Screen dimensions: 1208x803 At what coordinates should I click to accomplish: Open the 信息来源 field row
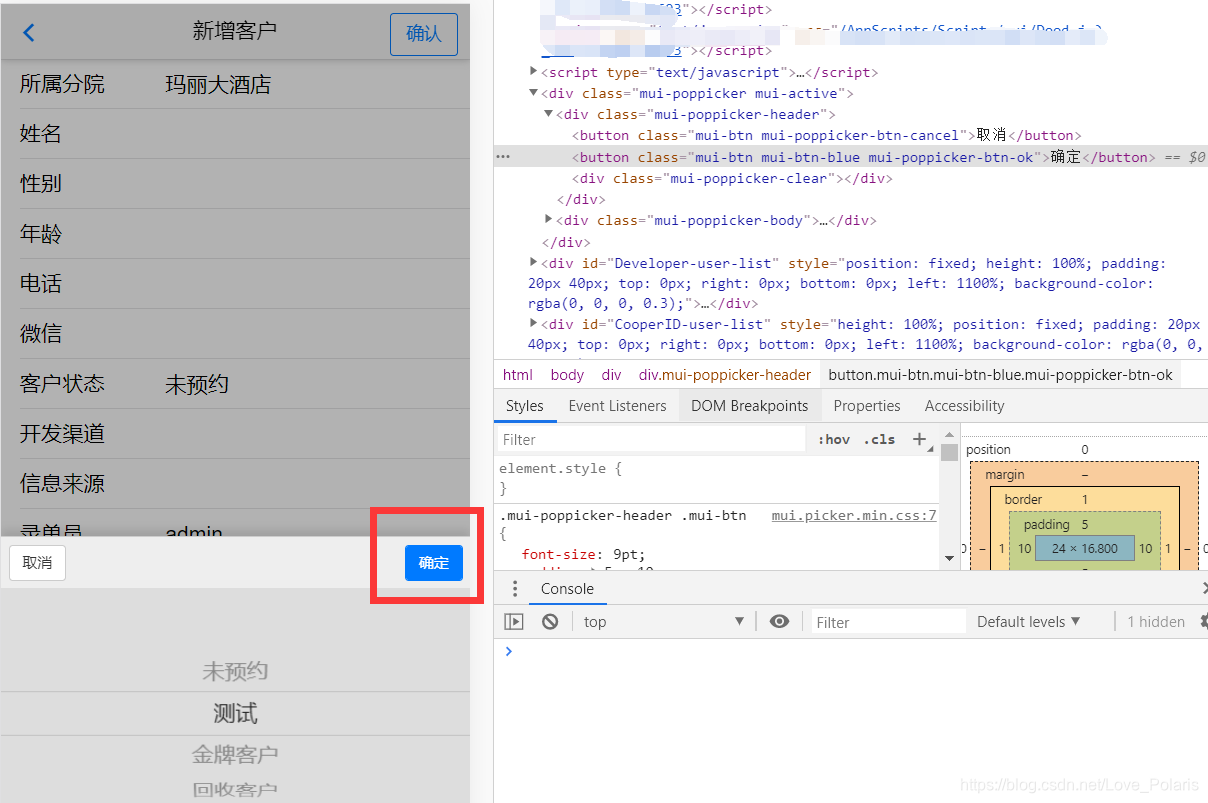coord(235,484)
